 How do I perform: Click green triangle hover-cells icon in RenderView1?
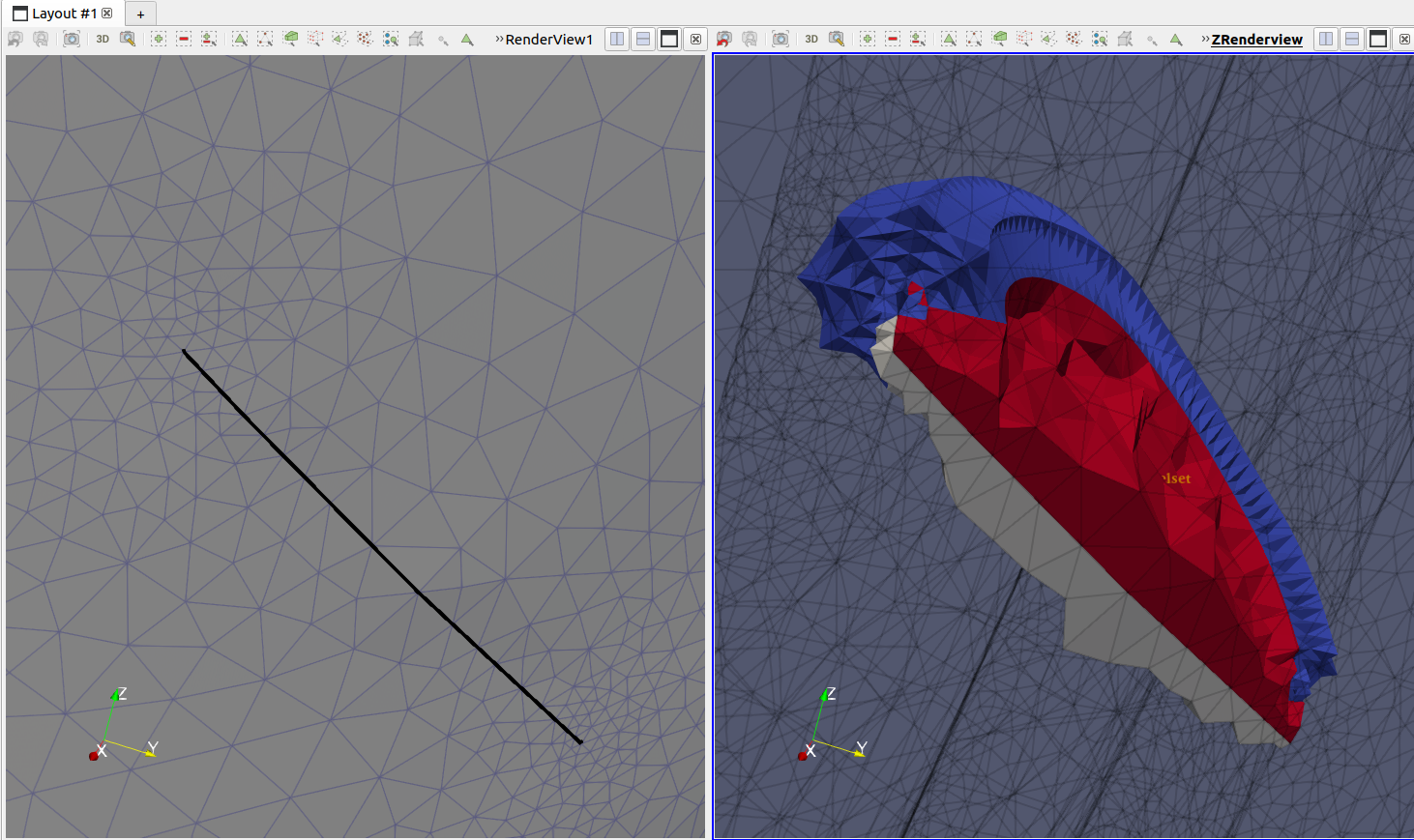467,39
